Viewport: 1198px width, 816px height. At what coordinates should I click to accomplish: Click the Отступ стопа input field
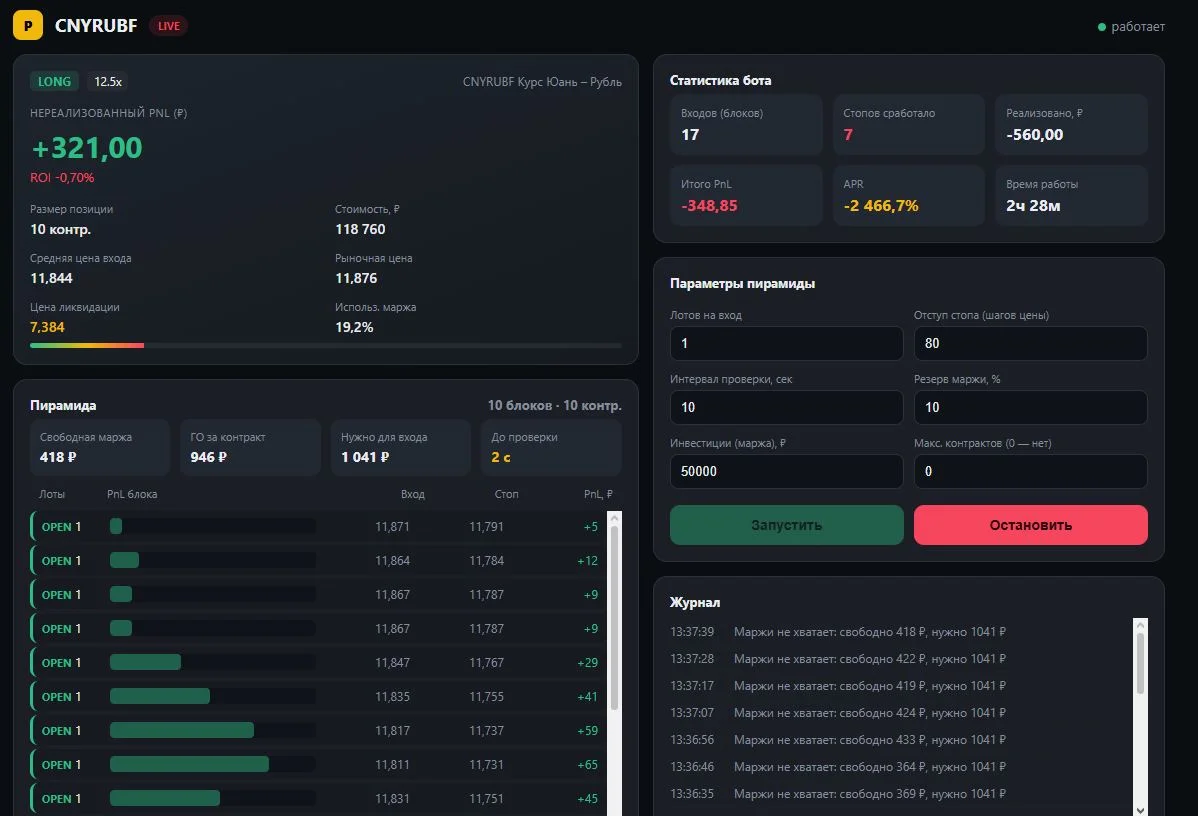1030,343
